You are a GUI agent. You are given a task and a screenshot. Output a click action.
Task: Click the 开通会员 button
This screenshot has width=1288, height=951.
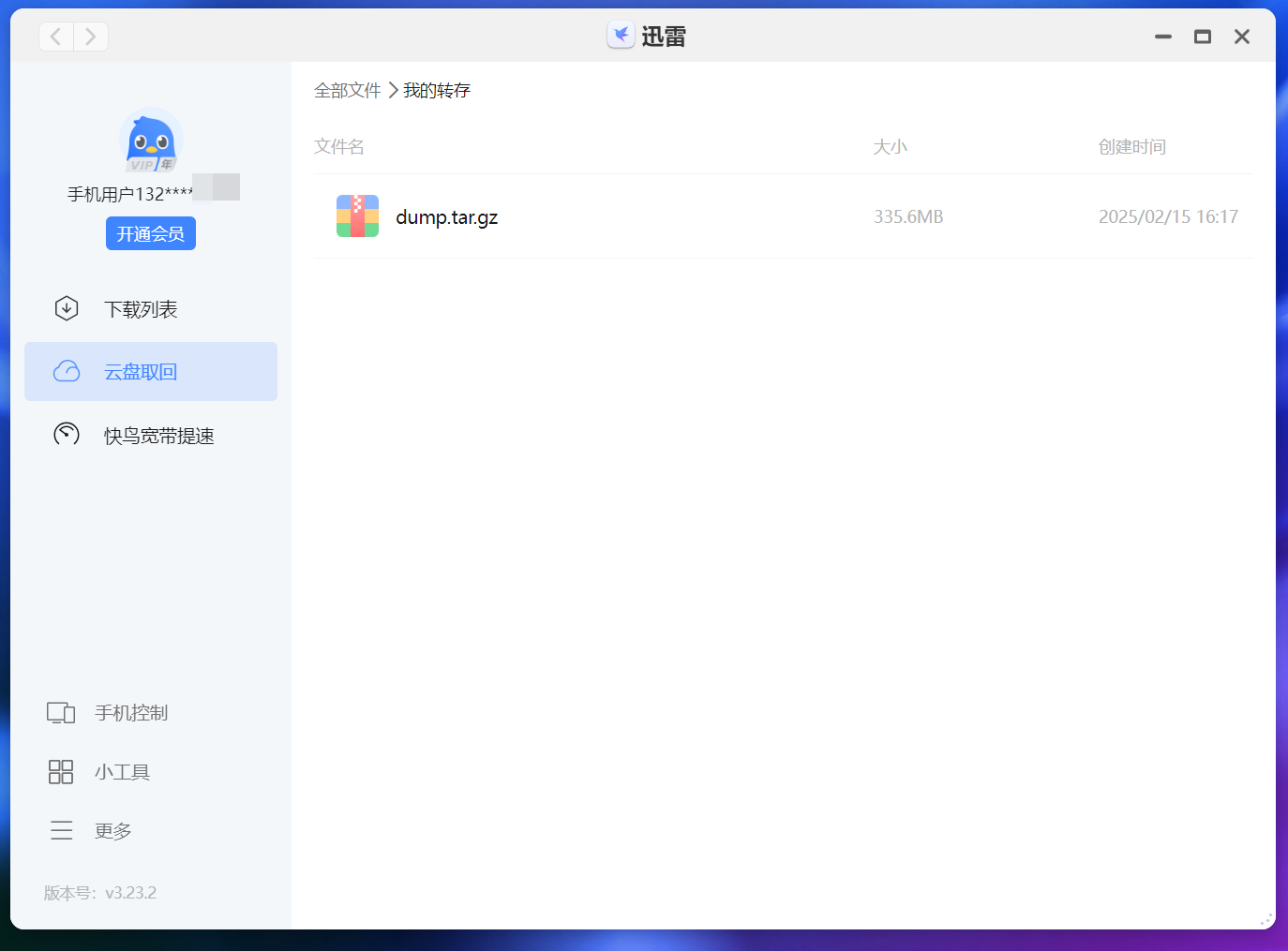[151, 233]
